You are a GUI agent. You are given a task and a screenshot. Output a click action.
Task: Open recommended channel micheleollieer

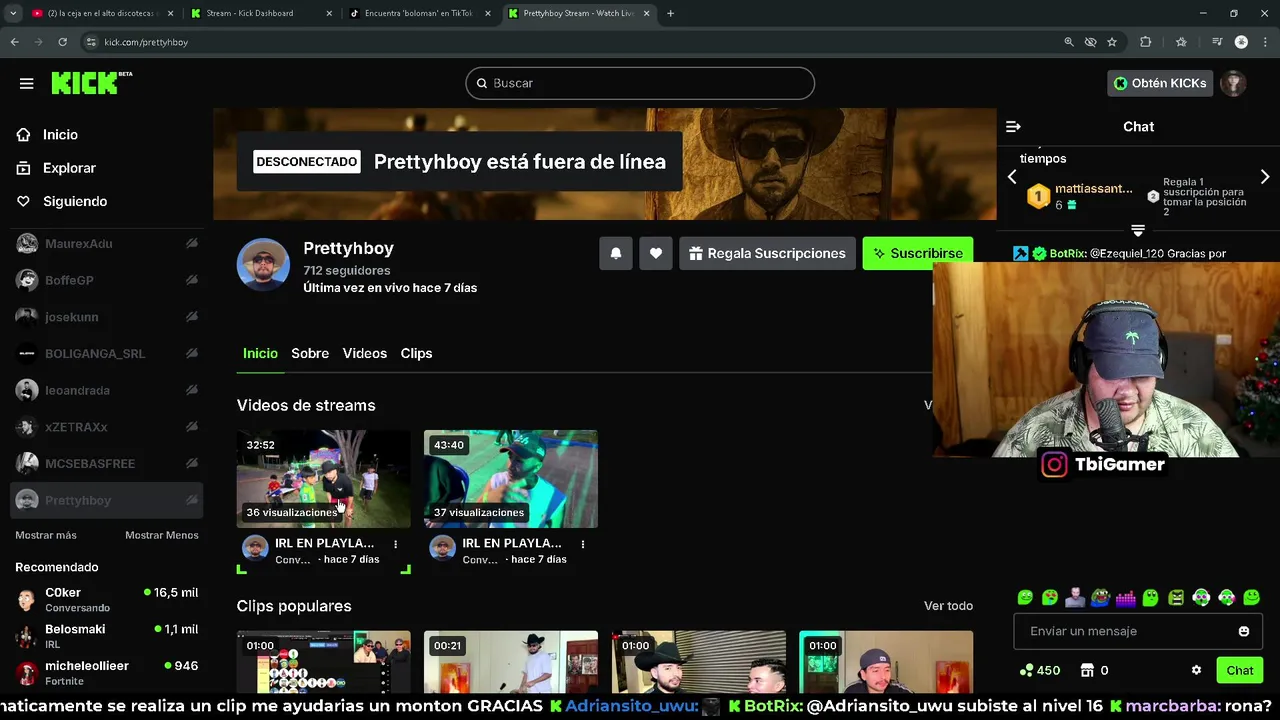point(107,673)
